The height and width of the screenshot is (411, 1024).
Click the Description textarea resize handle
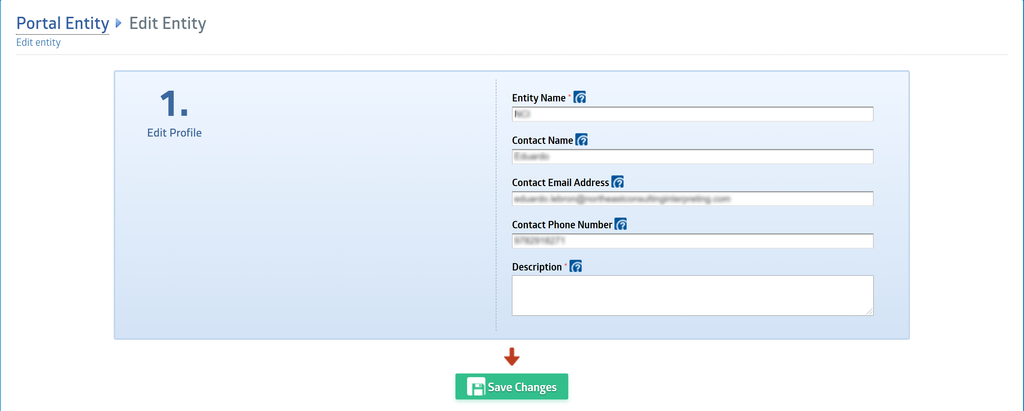coord(869,312)
